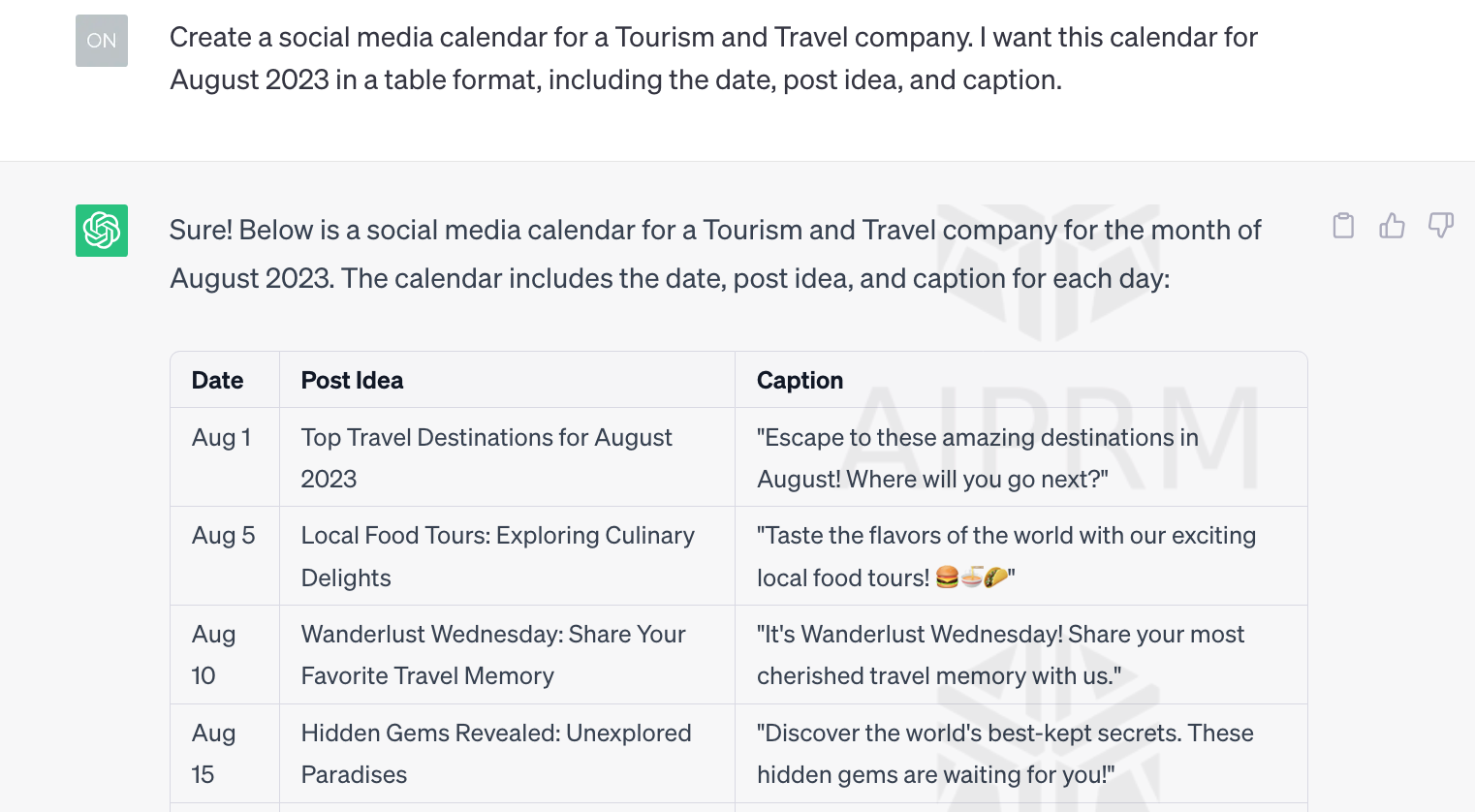
Task: Click the assistant intro paragraph text
Action: click(x=715, y=254)
